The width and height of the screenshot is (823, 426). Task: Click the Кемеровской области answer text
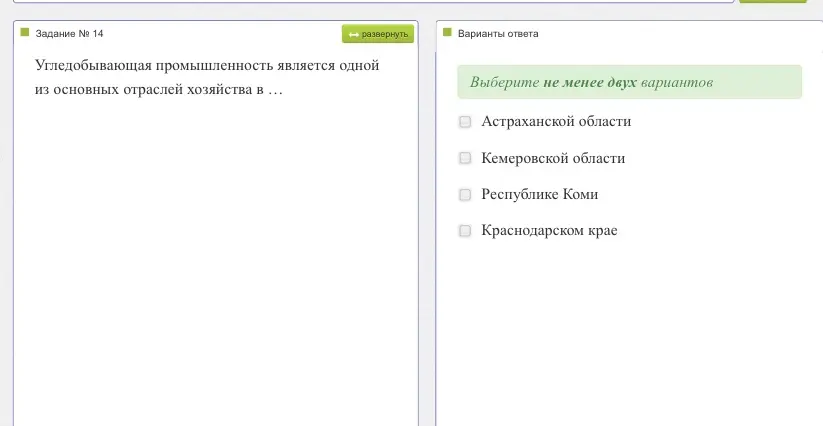click(553, 158)
